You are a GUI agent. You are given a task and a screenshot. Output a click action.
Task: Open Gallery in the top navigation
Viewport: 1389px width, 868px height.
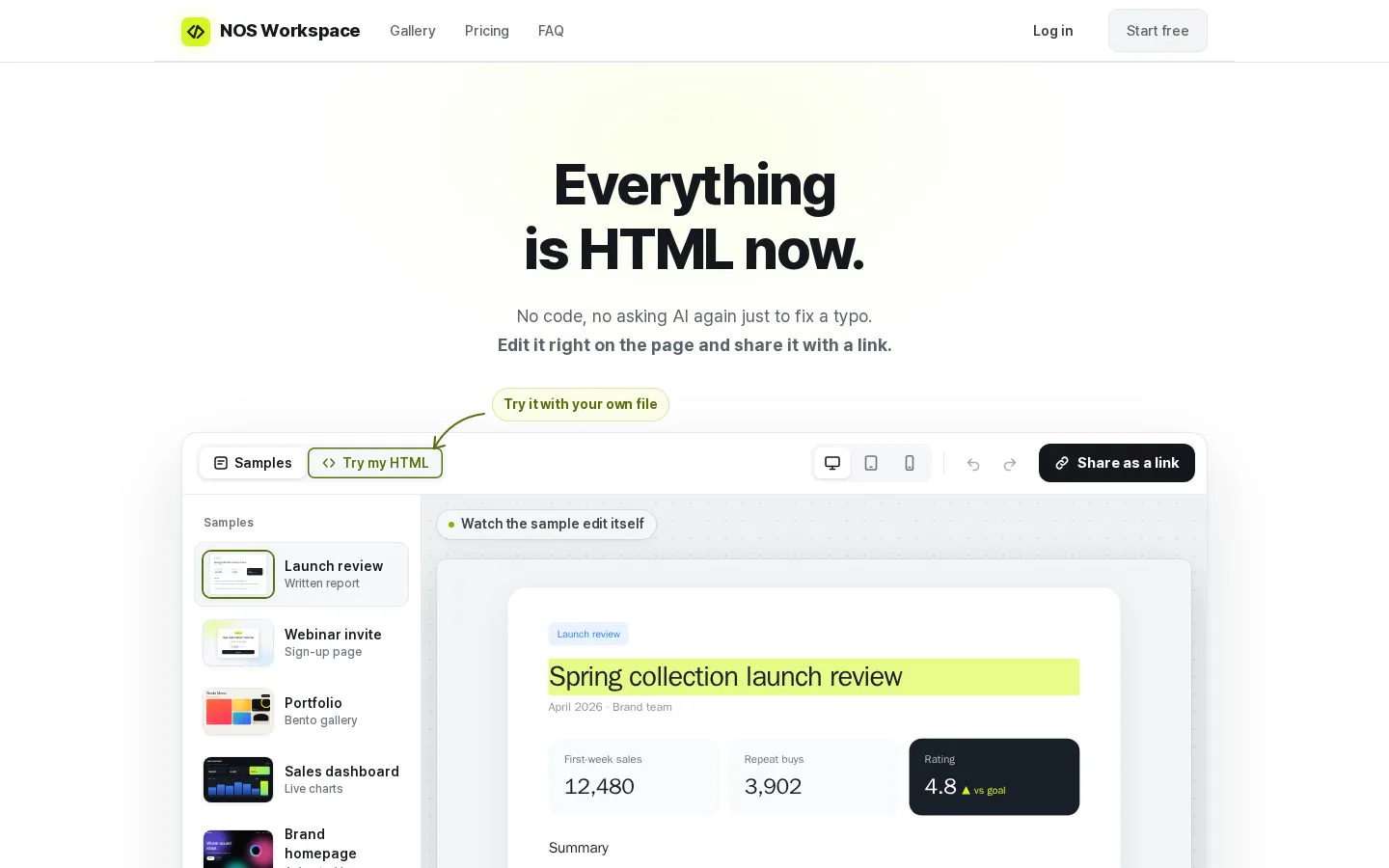[x=413, y=31]
